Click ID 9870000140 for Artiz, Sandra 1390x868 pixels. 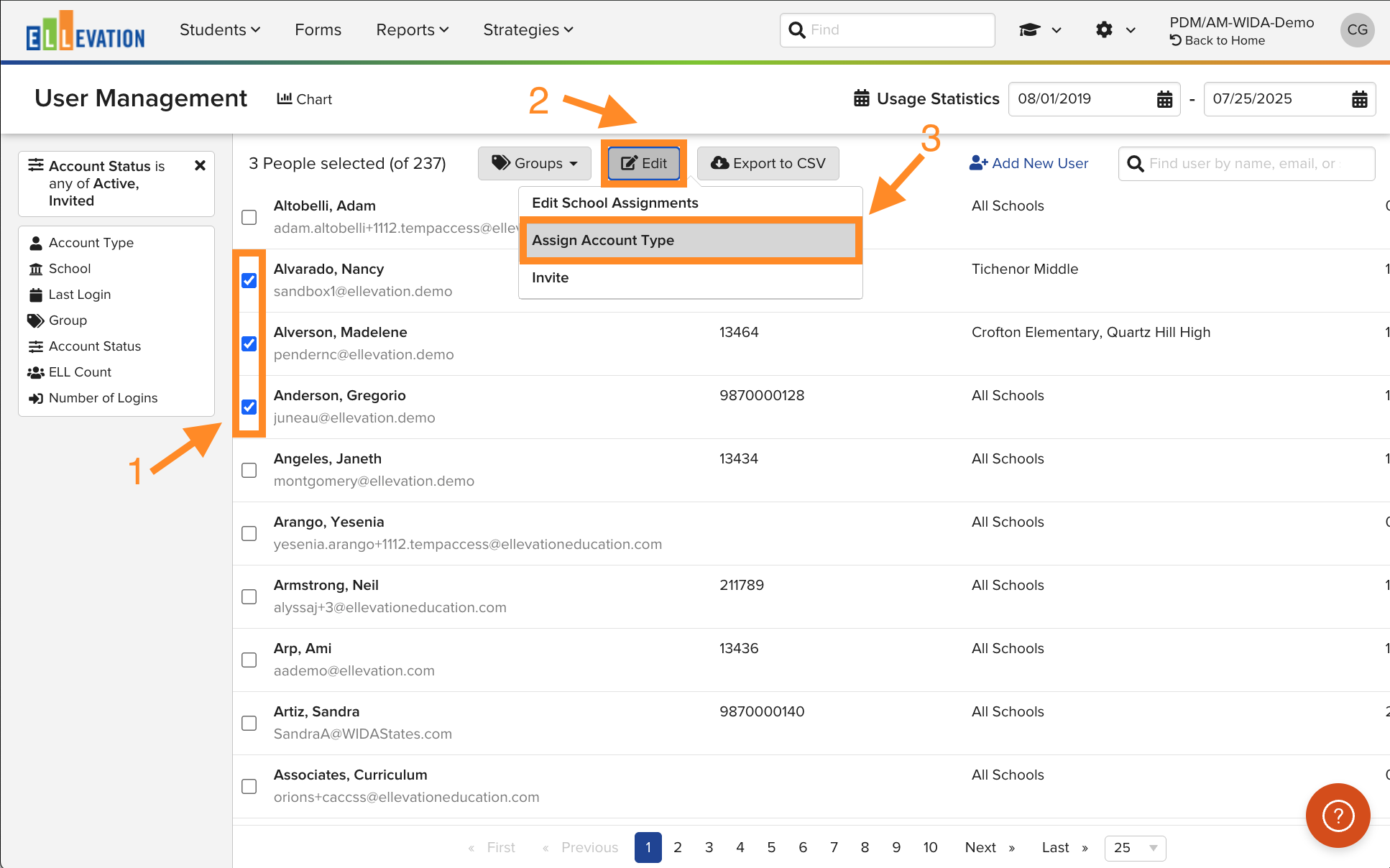coord(762,711)
